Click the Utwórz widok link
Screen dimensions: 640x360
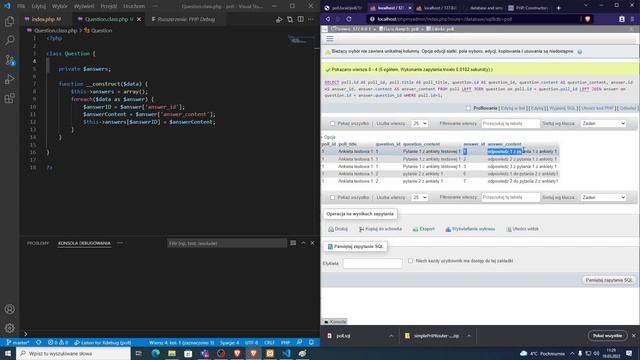coord(522,229)
